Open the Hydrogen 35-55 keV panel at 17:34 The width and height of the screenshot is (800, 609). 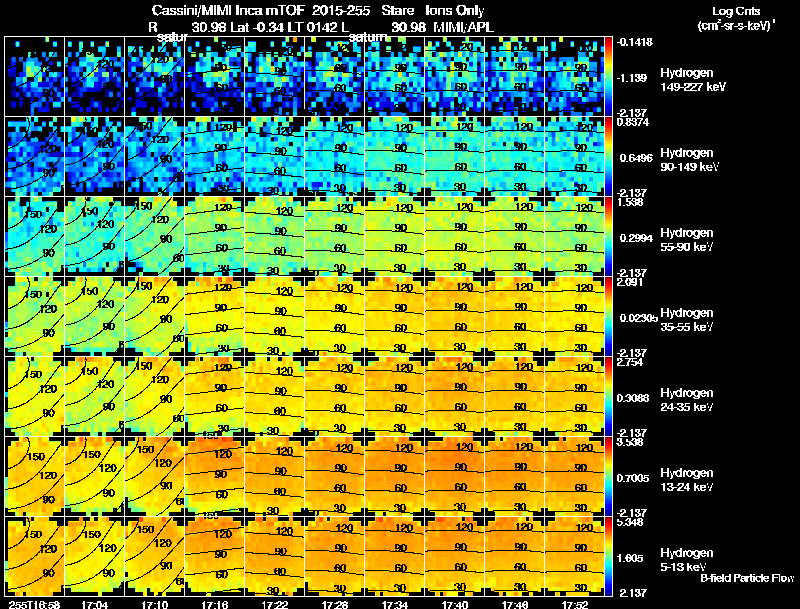[x=395, y=316]
